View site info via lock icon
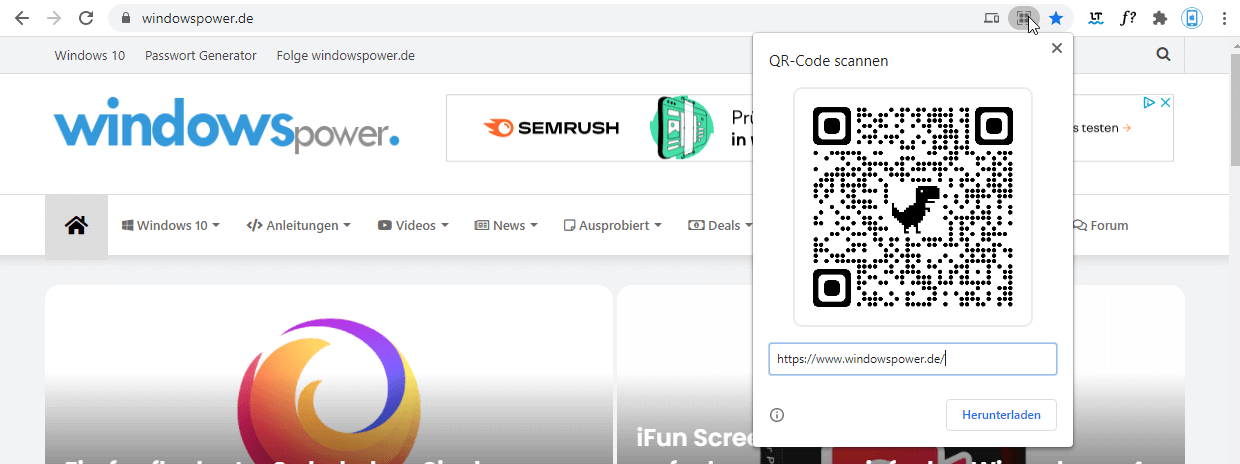 [x=126, y=18]
